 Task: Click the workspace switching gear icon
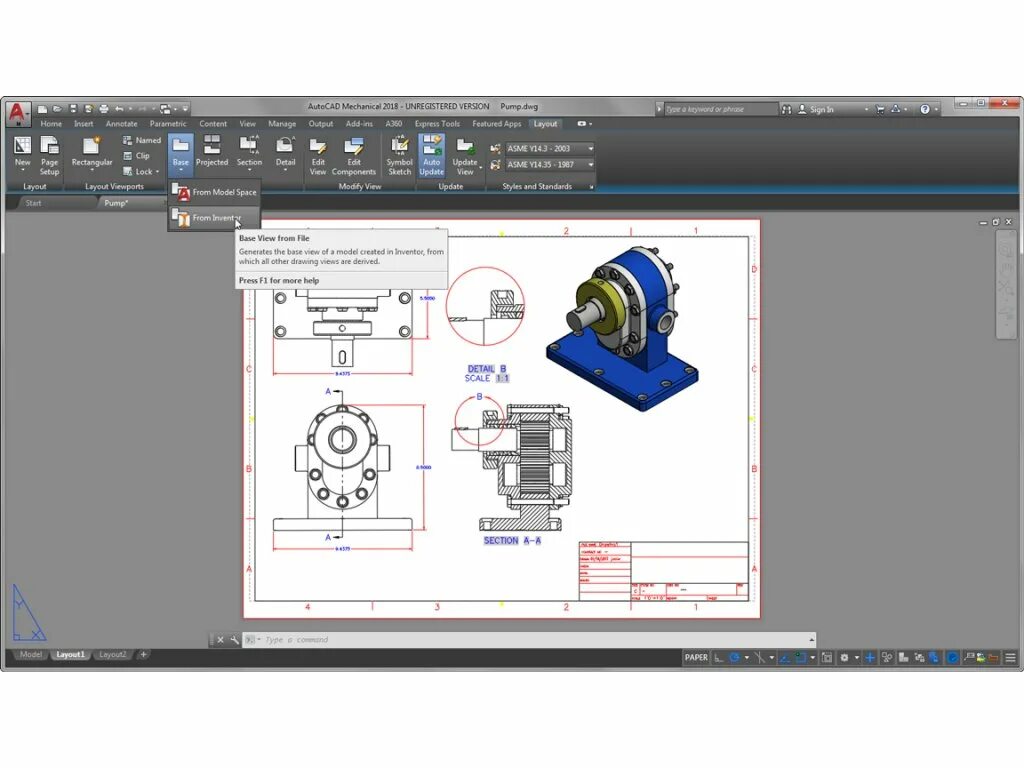(x=844, y=658)
